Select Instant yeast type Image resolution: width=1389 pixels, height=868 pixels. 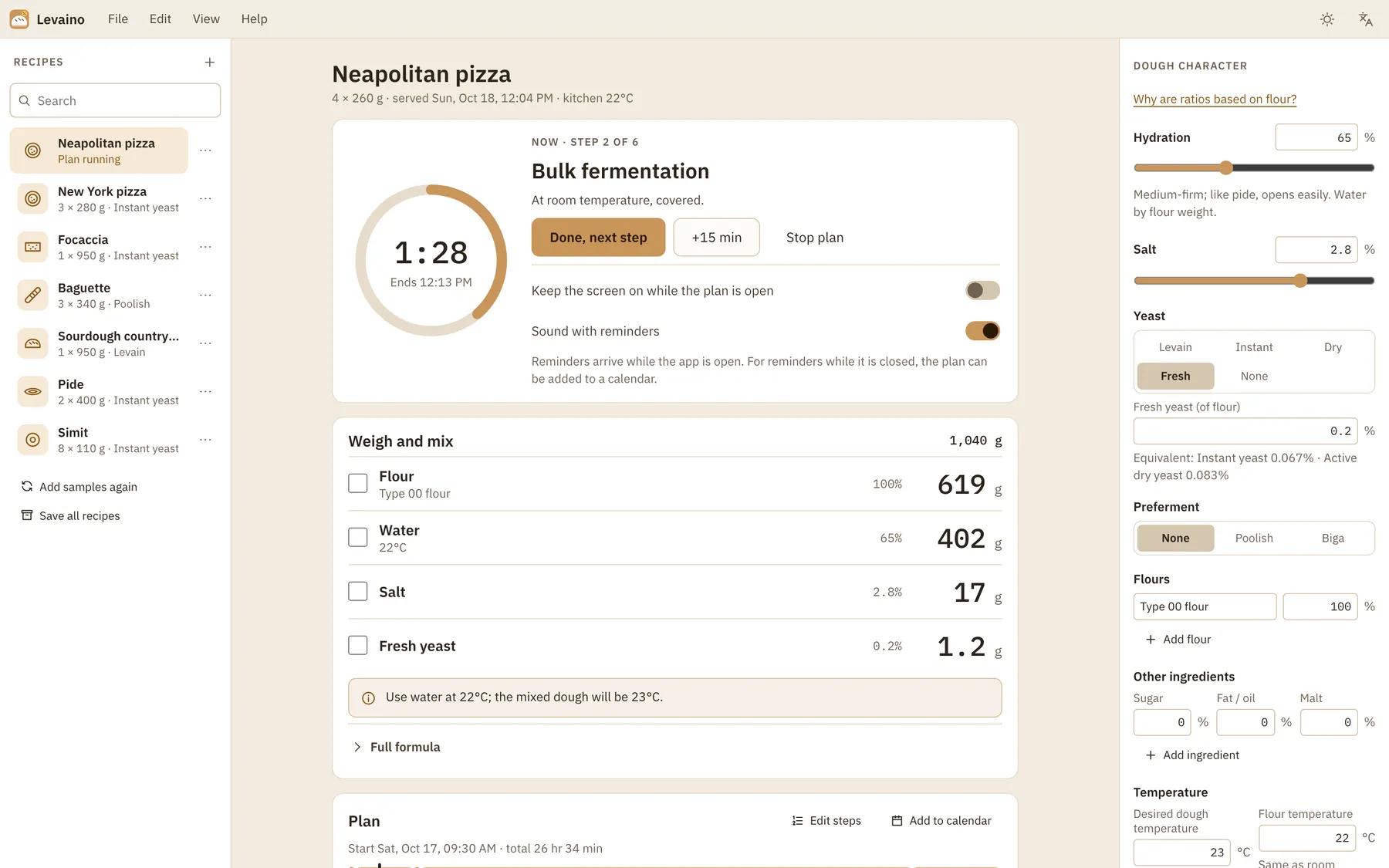(1254, 347)
